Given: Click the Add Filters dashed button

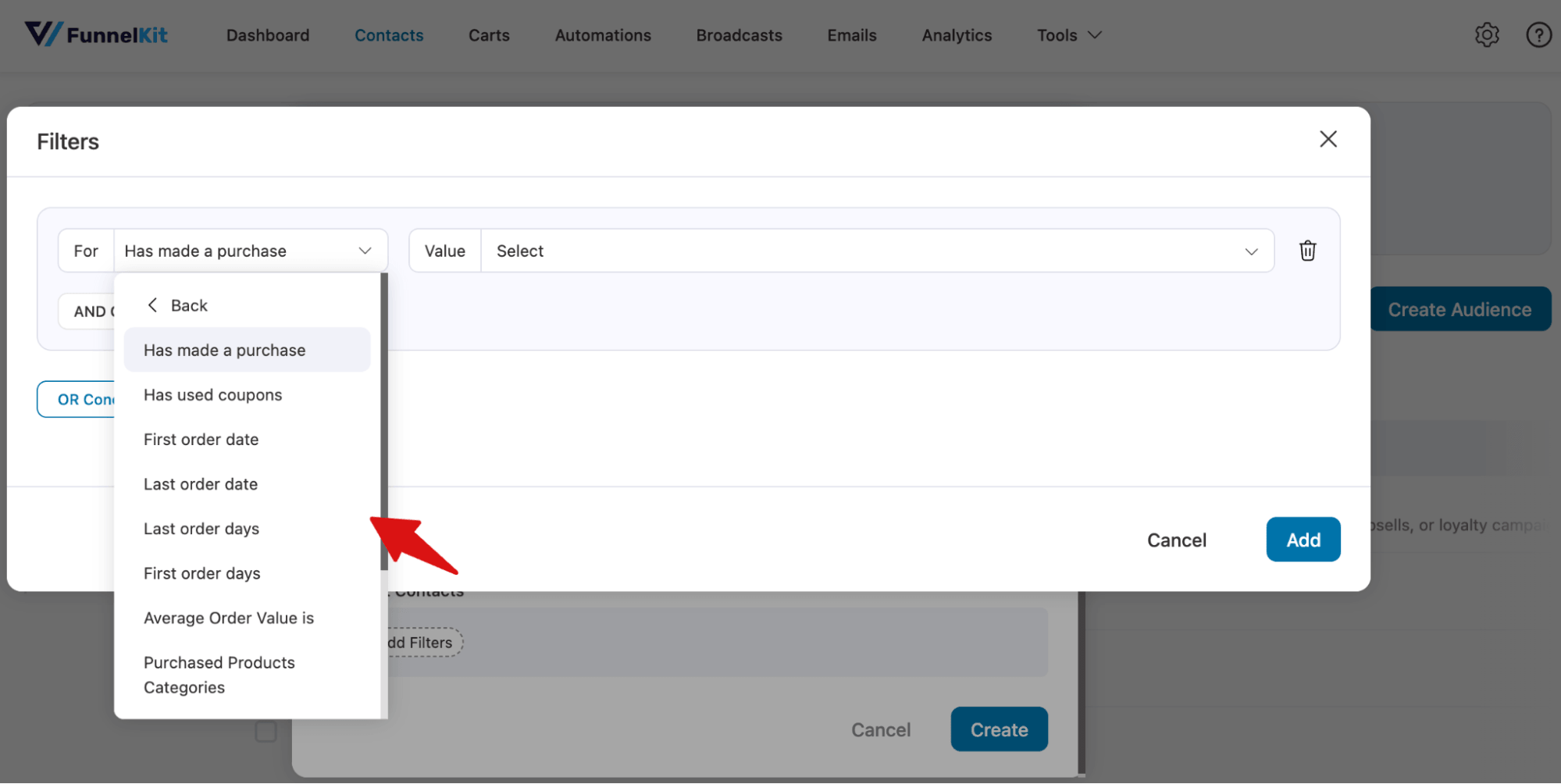Looking at the screenshot, I should [425, 642].
